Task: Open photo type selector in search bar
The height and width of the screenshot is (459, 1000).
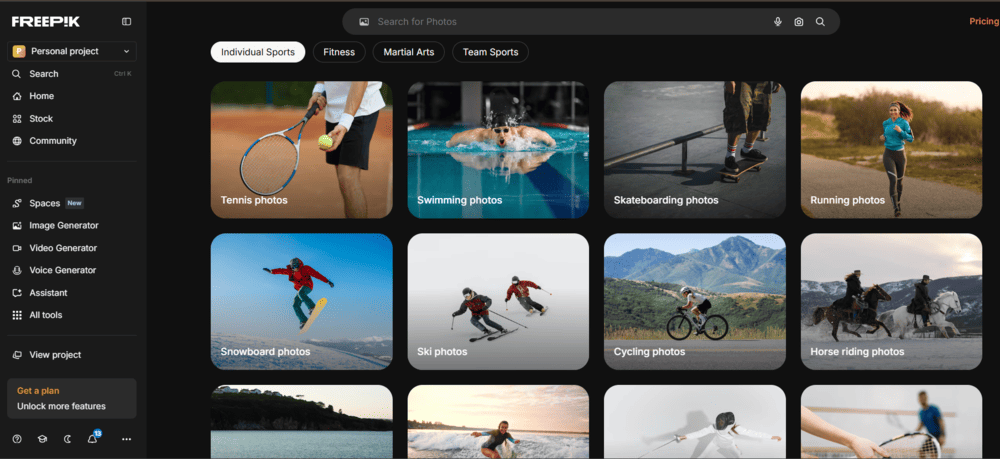Action: pyautogui.click(x=364, y=22)
